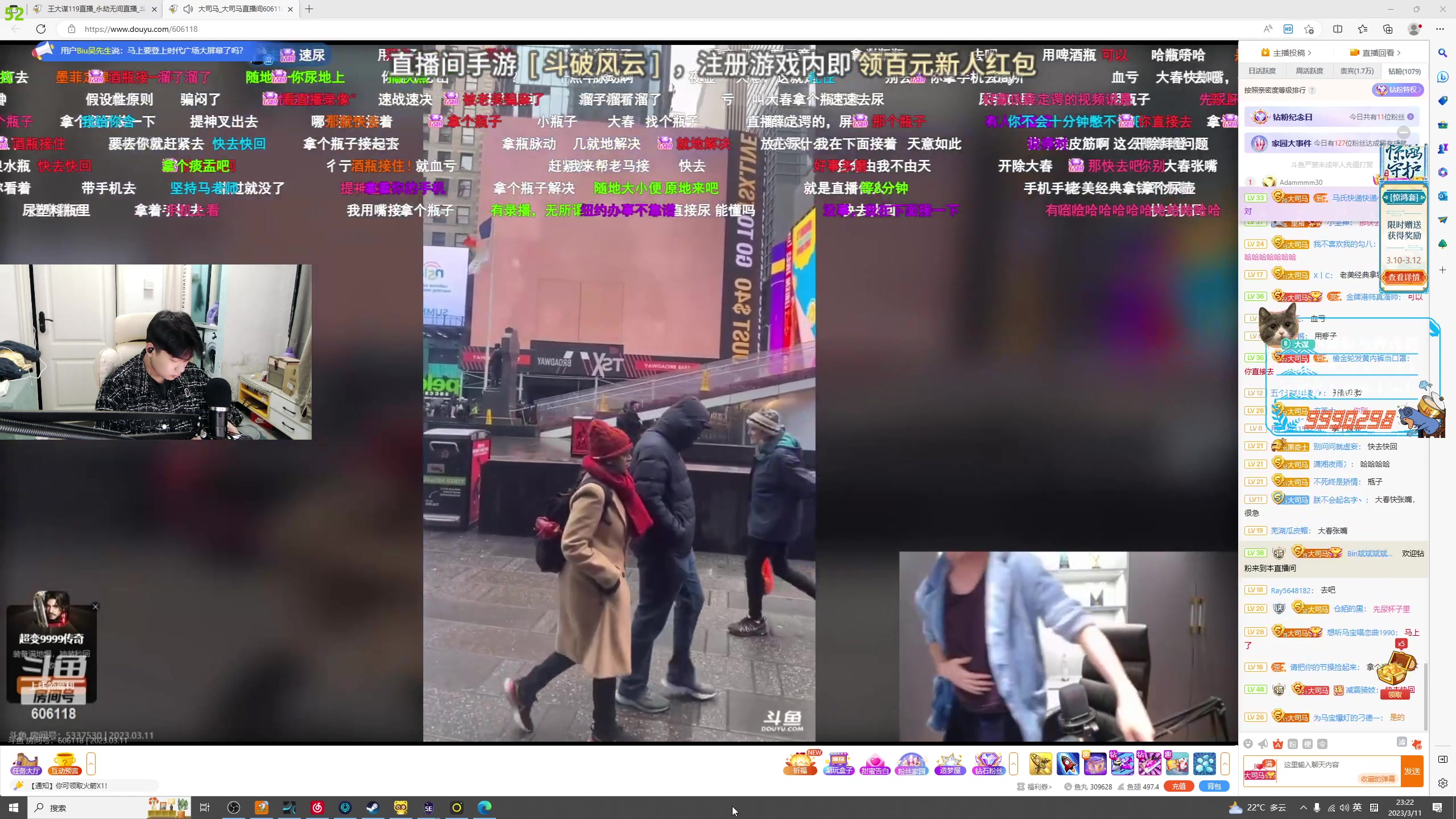
Task: Open the 粉丝家园 fan home icon
Action: (x=911, y=763)
